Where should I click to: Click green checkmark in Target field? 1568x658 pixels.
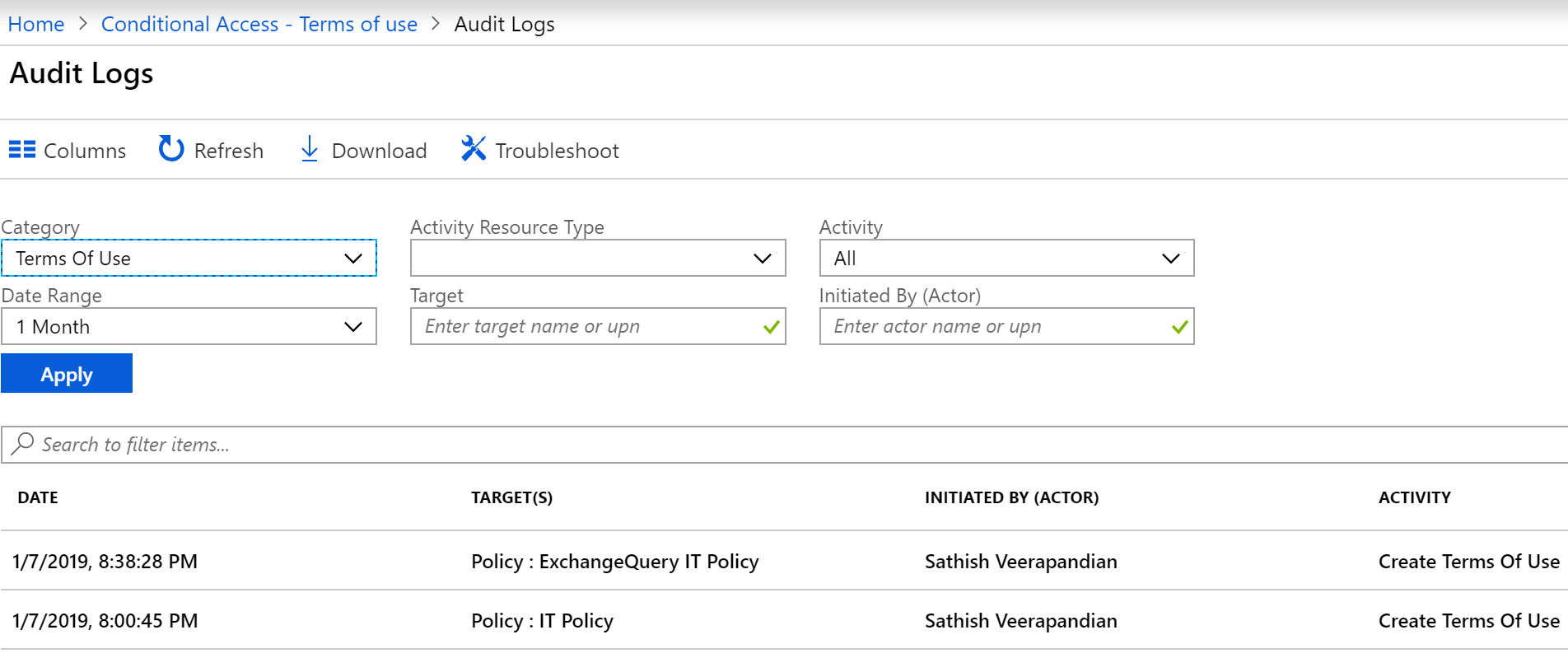(771, 327)
